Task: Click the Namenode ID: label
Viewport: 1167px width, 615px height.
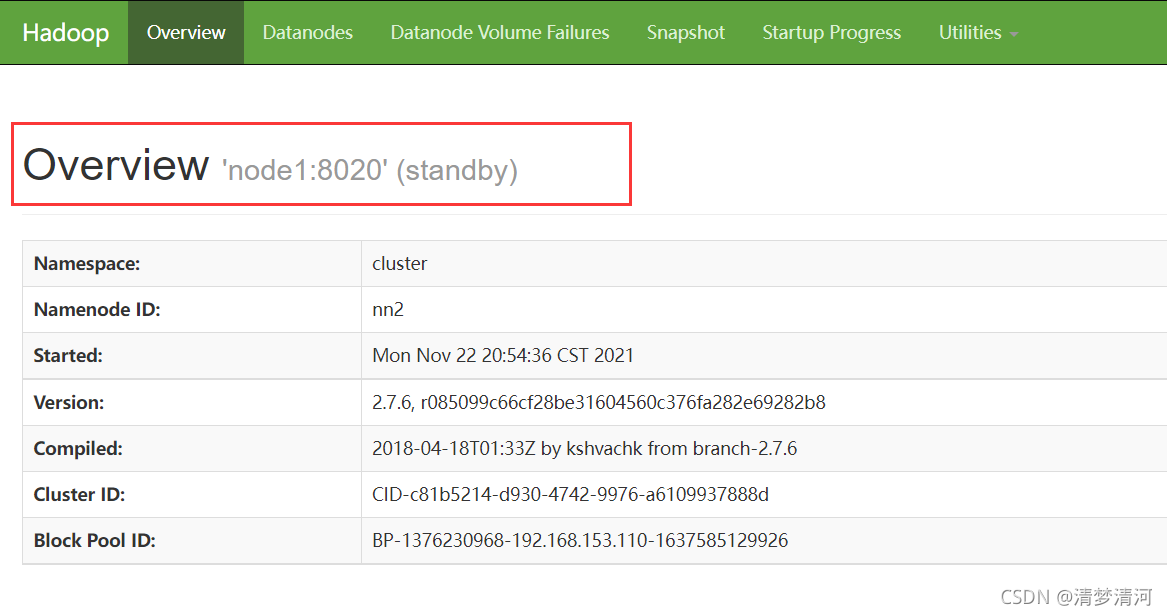Action: pyautogui.click(x=97, y=310)
